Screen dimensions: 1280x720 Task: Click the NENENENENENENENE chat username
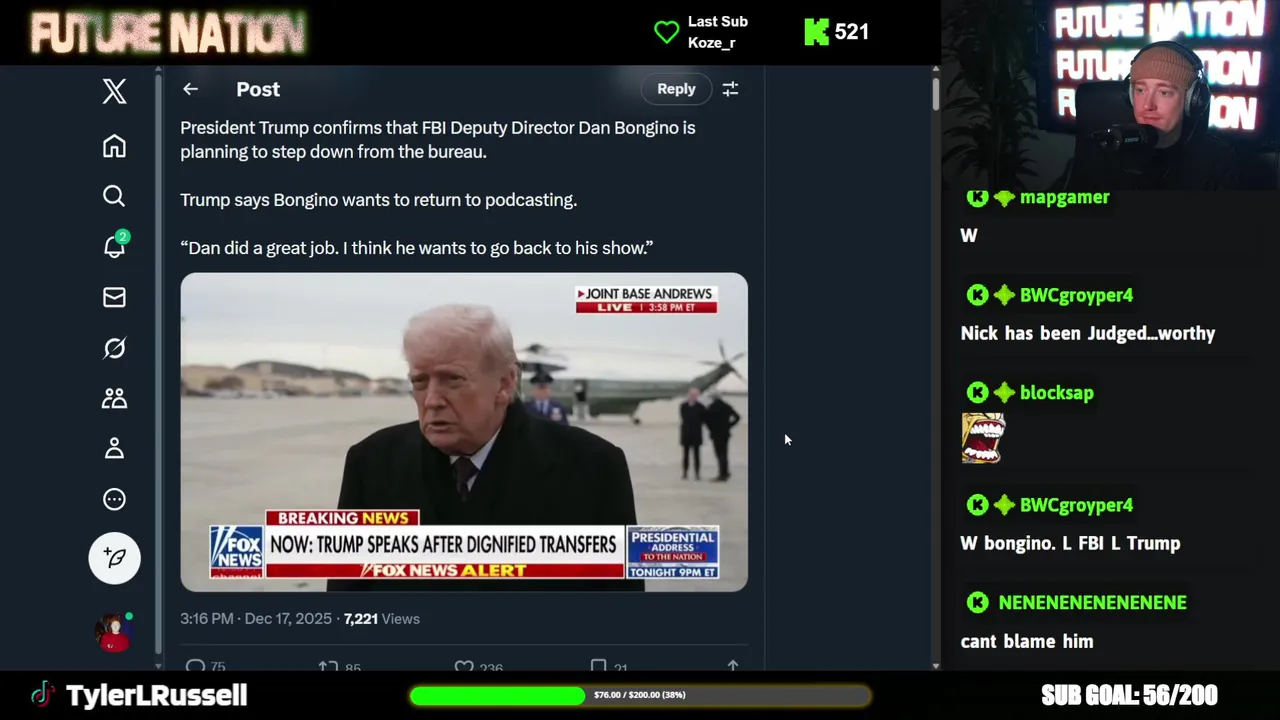[1092, 603]
